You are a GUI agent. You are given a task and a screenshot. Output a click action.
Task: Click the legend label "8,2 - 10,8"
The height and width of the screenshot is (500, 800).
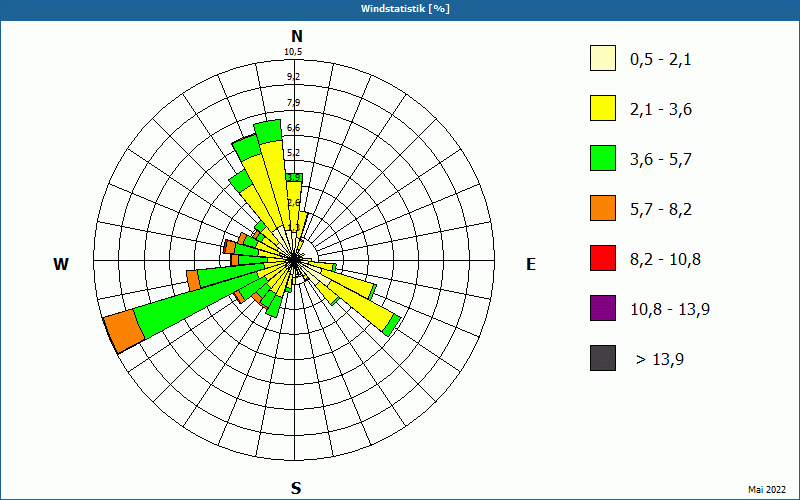pyautogui.click(x=665, y=260)
